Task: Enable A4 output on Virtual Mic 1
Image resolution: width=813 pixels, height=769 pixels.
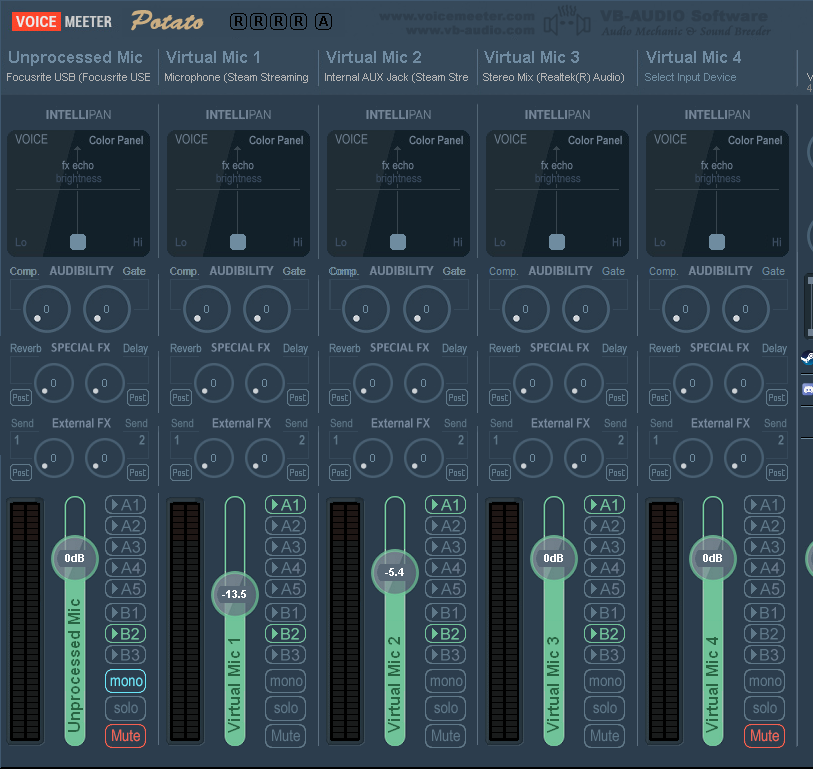Action: [285, 568]
